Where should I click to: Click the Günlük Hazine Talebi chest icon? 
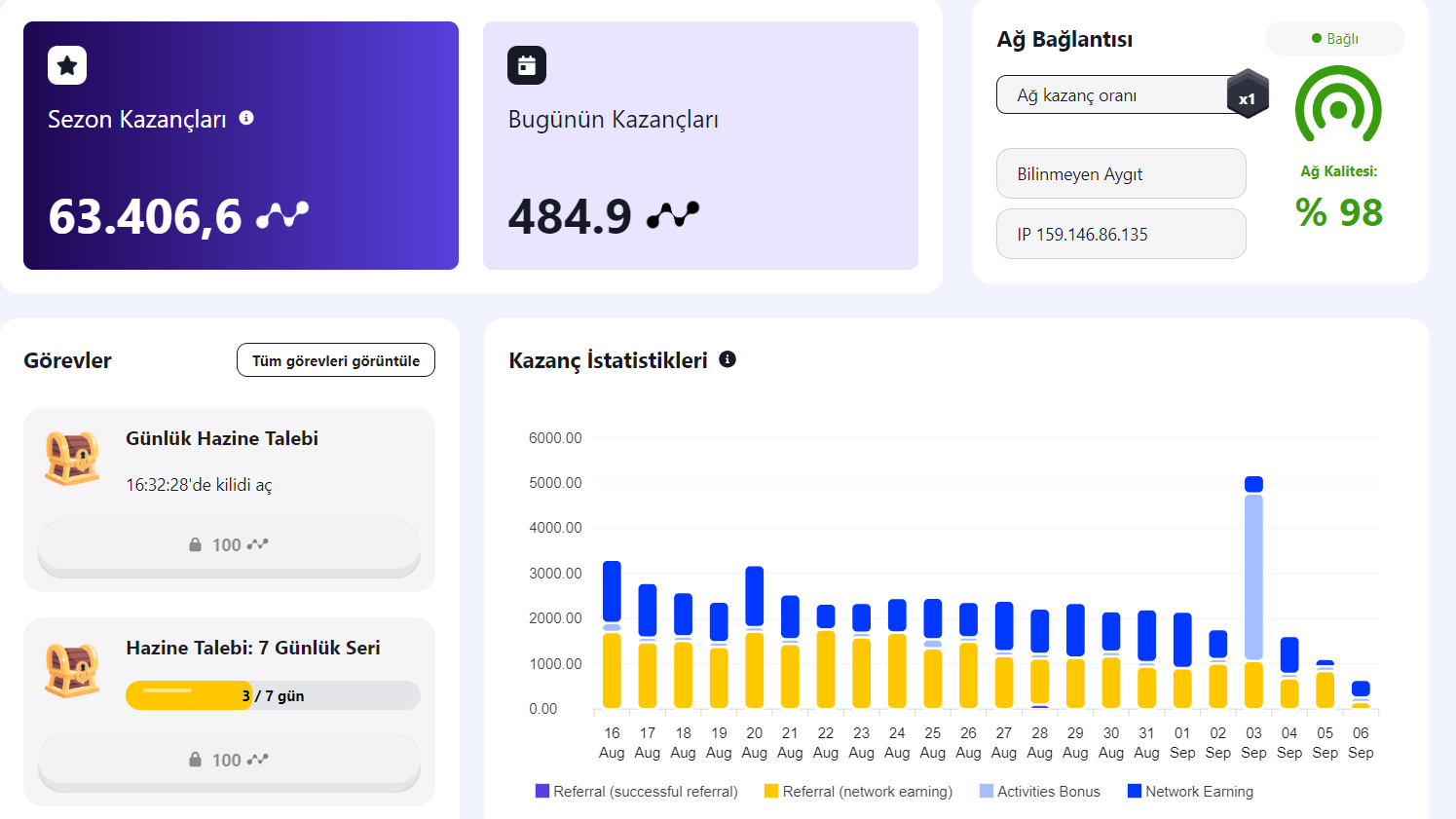[72, 458]
